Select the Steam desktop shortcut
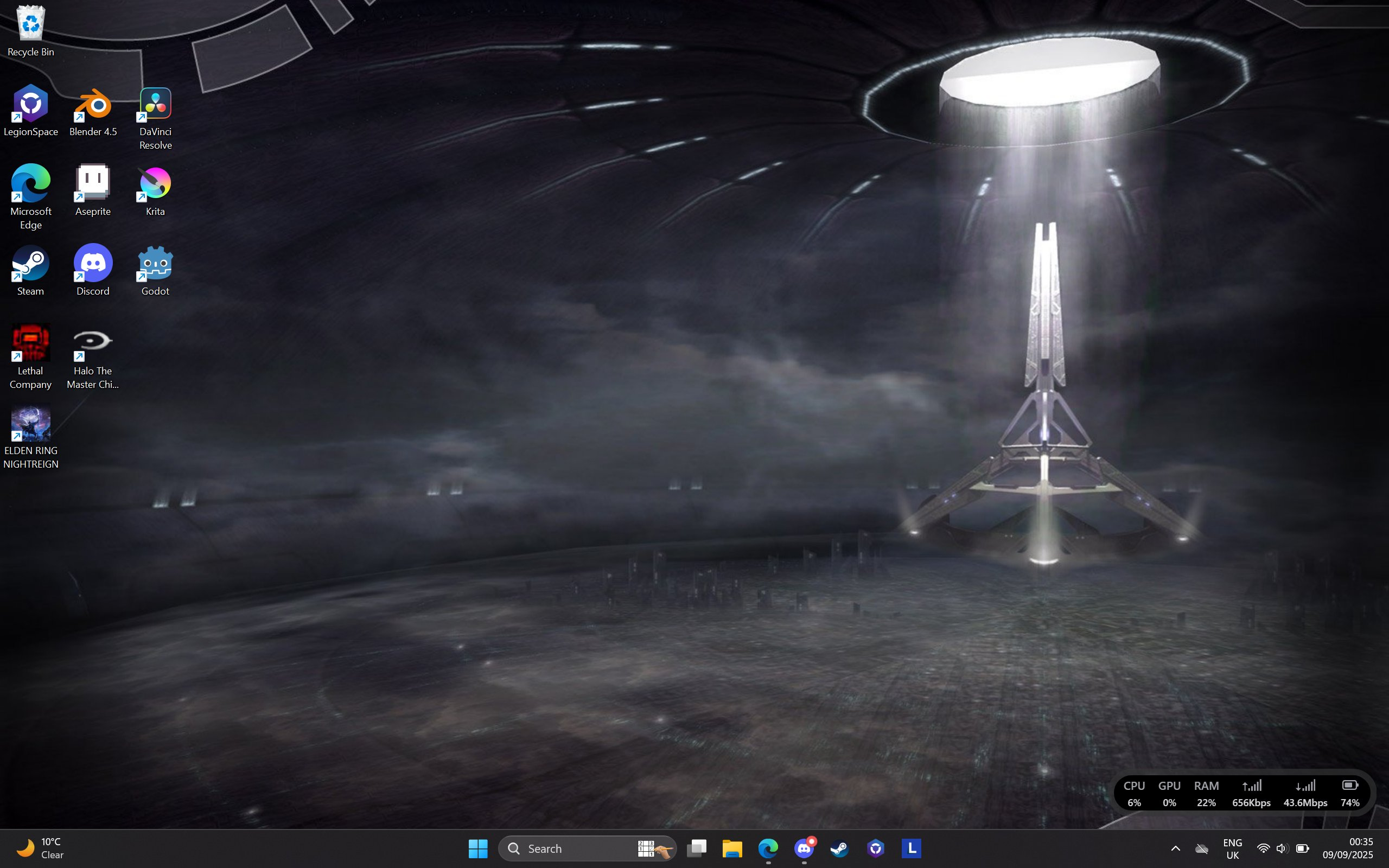 click(31, 270)
